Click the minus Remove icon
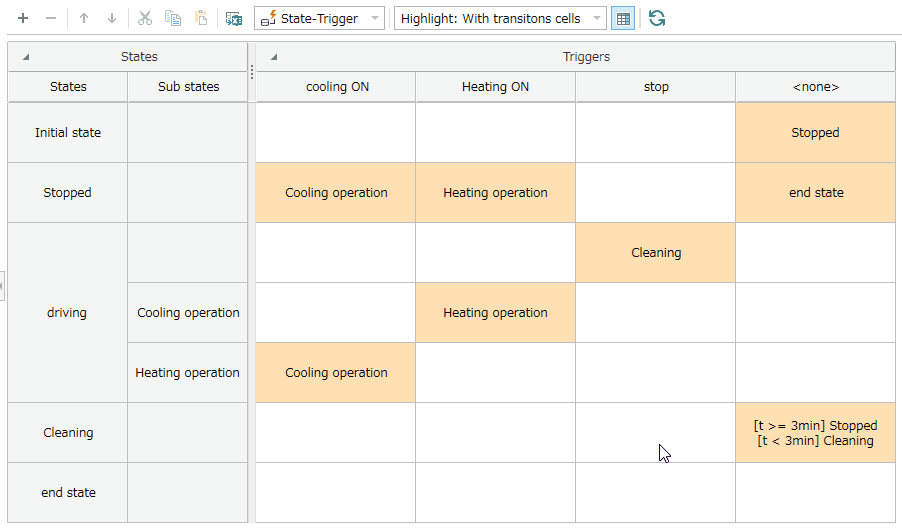The image size is (902, 531). point(51,18)
